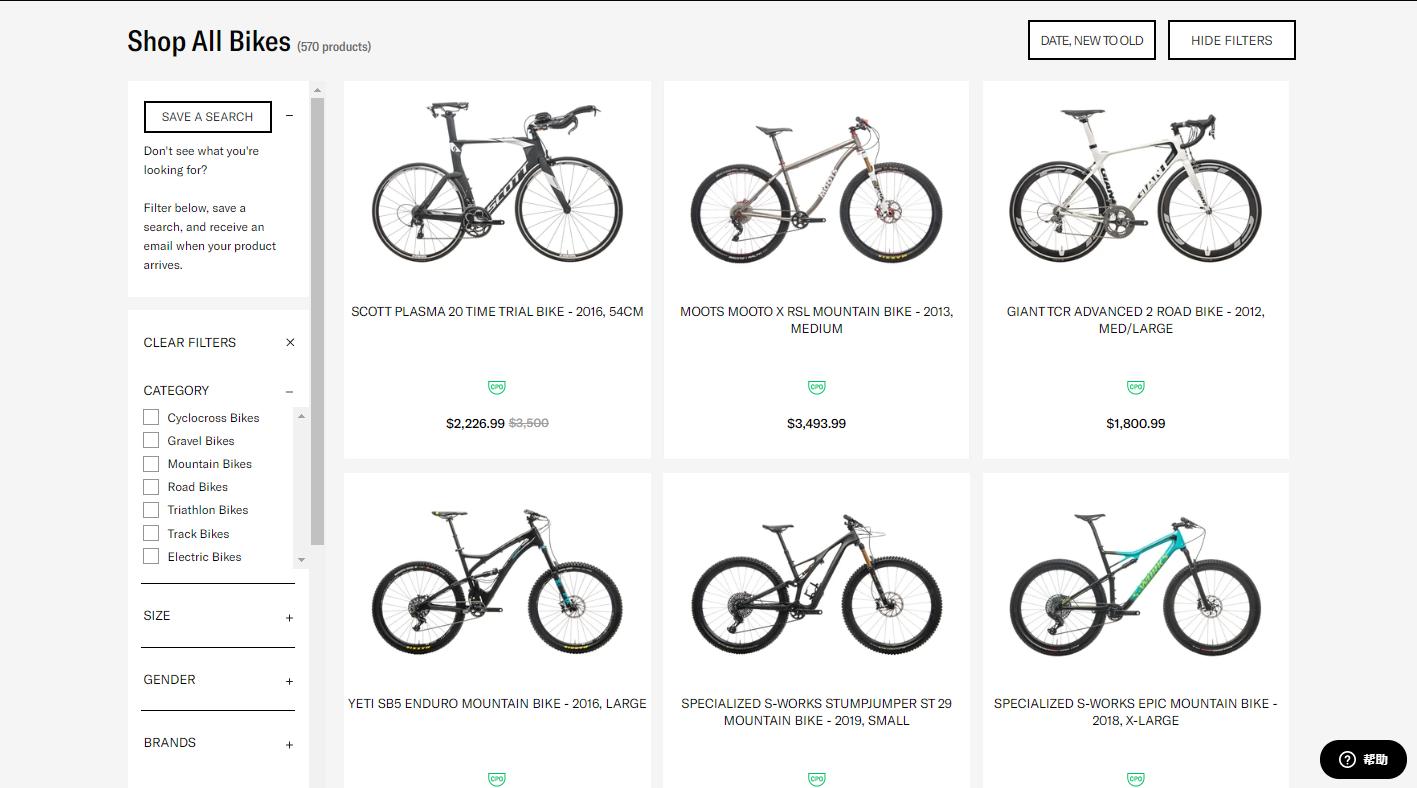The height and width of the screenshot is (788, 1417).
Task: Check the Cyclocross Bikes checkbox
Action: 151,417
